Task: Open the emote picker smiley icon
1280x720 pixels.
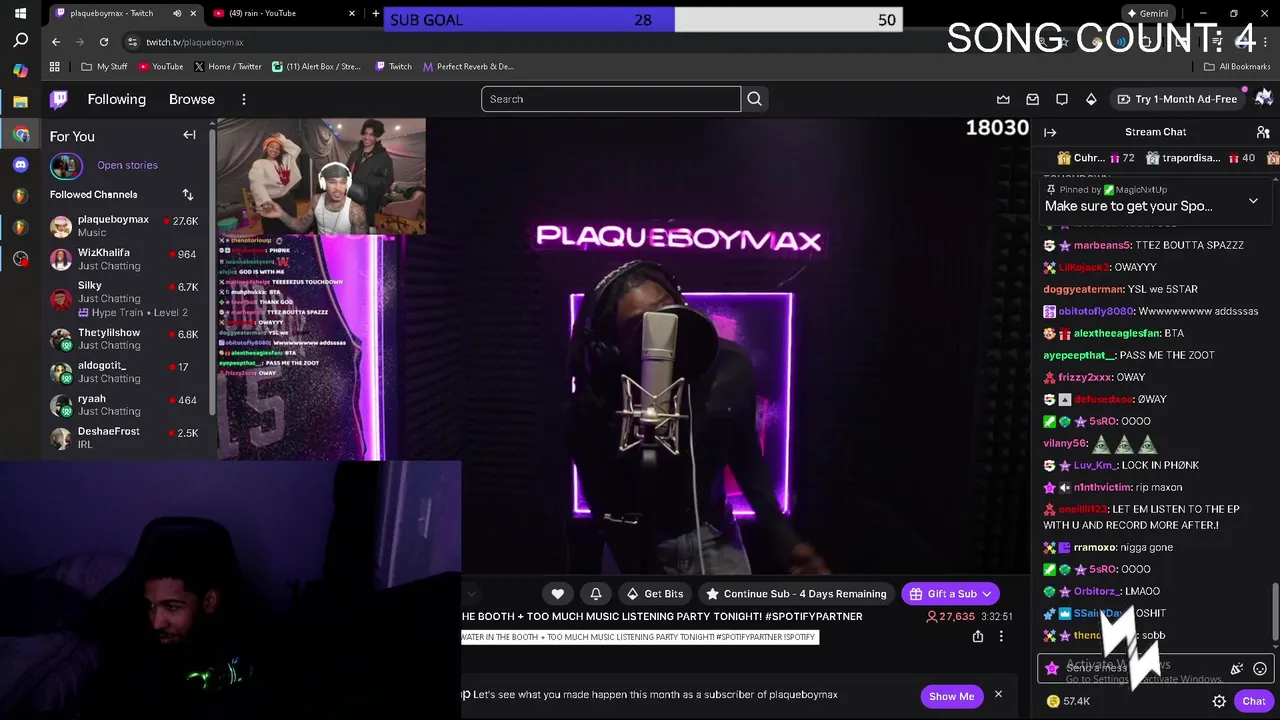Action: (x=1260, y=669)
